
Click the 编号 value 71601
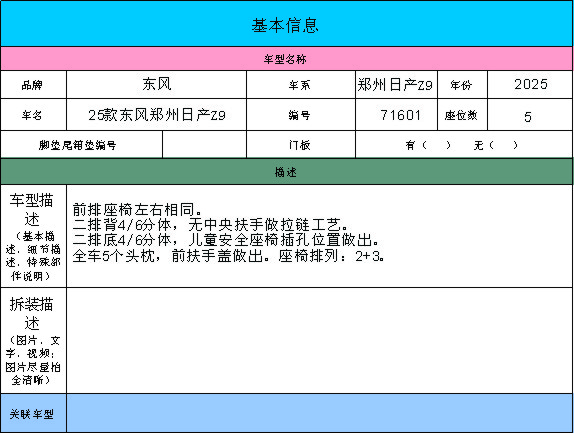pos(396,115)
